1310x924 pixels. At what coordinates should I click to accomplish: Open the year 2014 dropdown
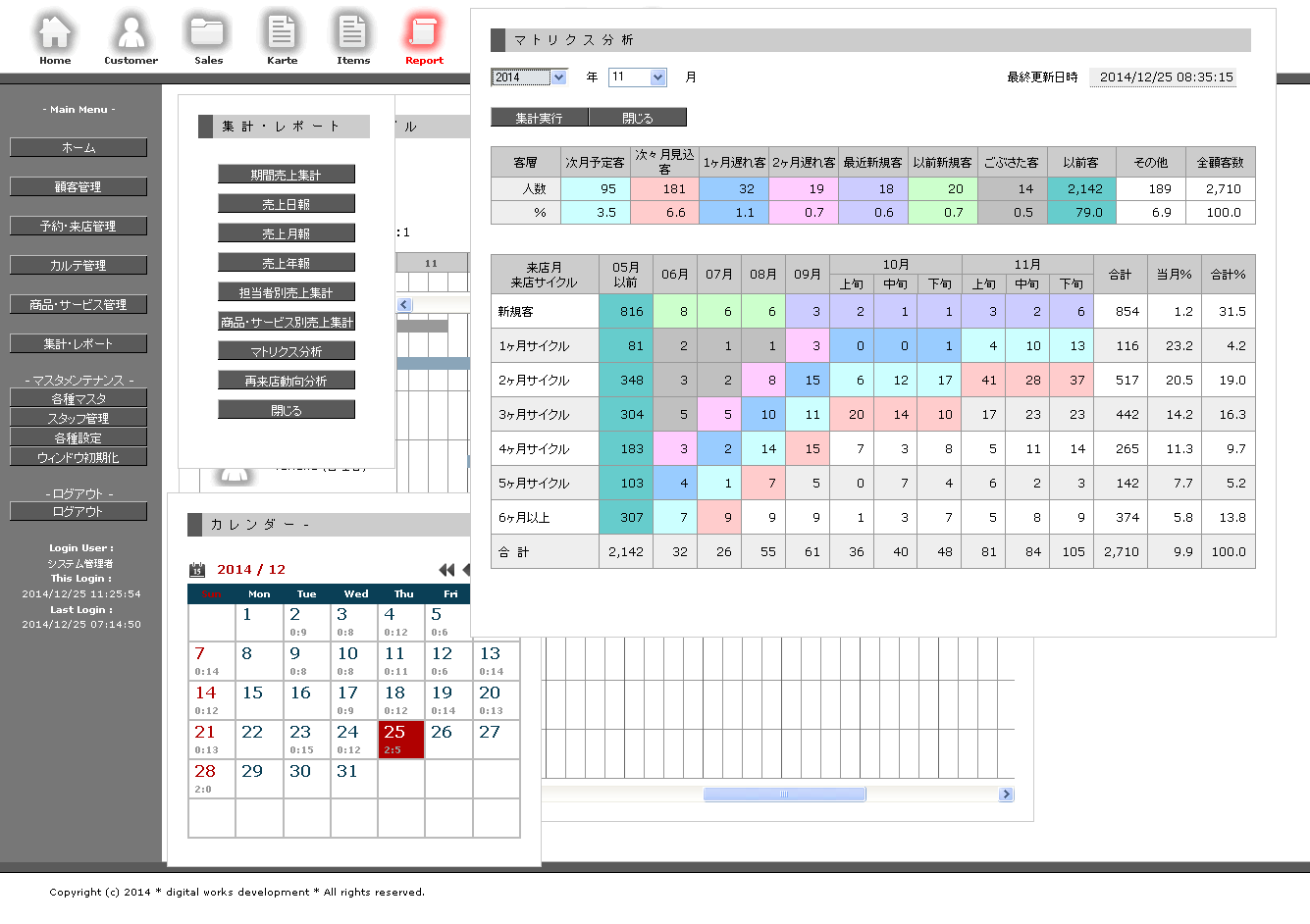[x=529, y=77]
